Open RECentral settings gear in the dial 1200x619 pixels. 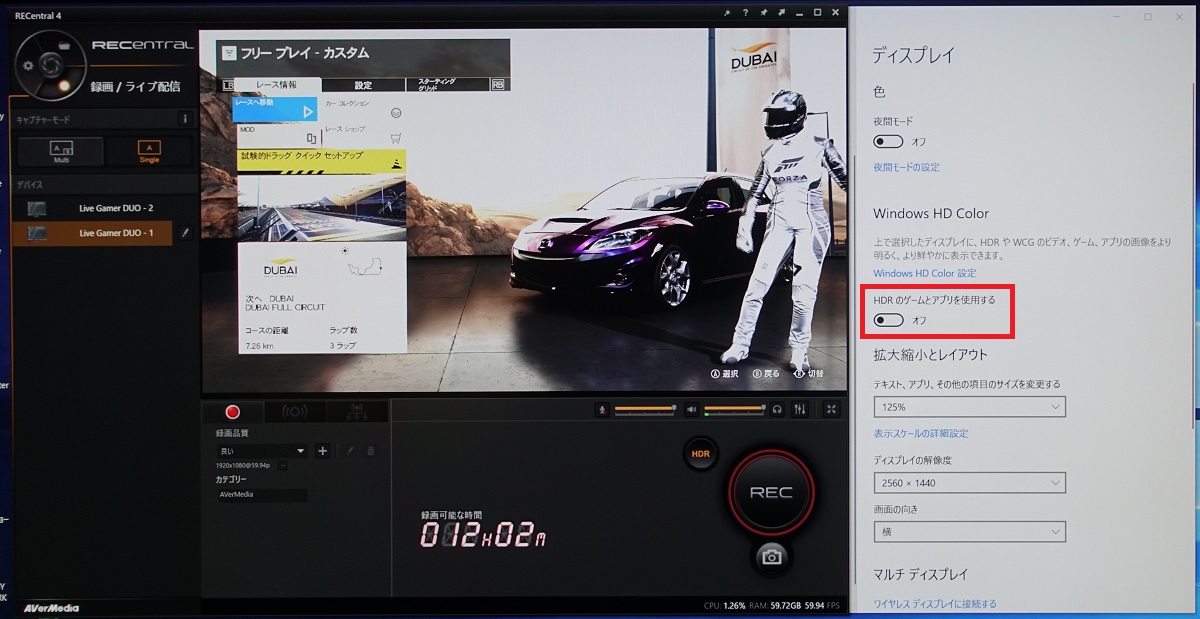tap(28, 65)
